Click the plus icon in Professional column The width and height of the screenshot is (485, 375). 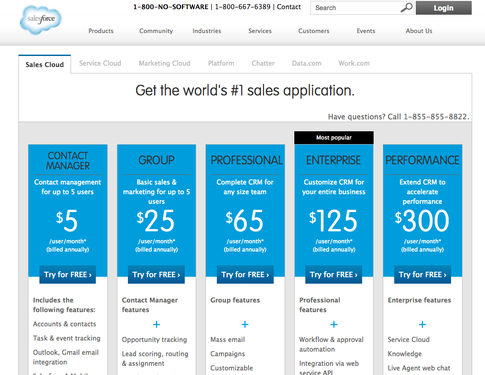click(x=245, y=324)
